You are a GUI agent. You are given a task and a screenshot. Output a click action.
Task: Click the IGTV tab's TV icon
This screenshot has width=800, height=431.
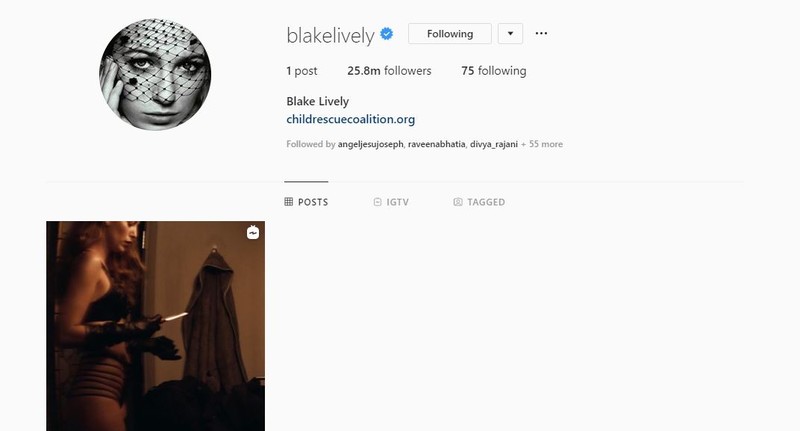tap(378, 202)
